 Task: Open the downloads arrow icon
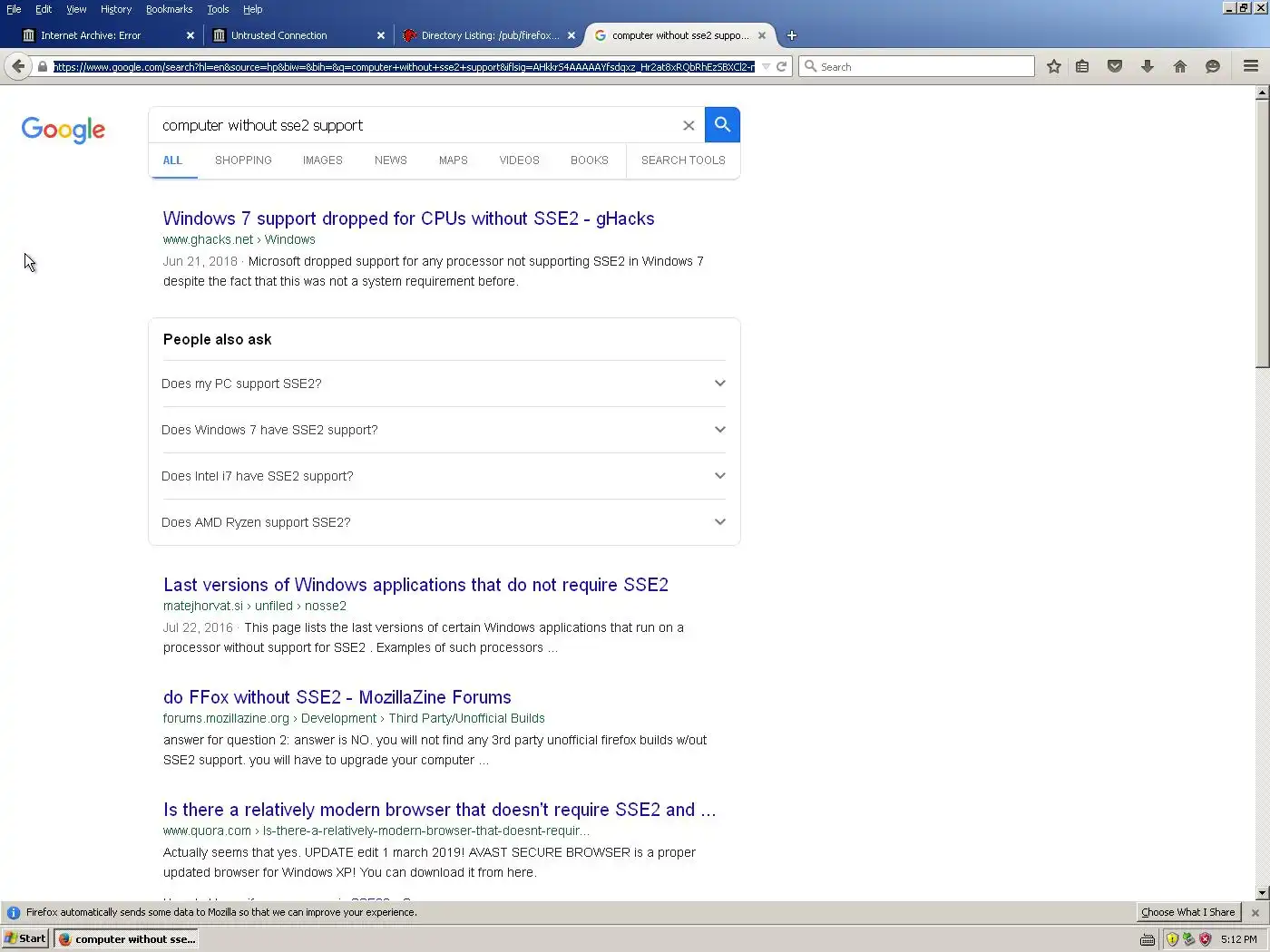pos(1148,66)
